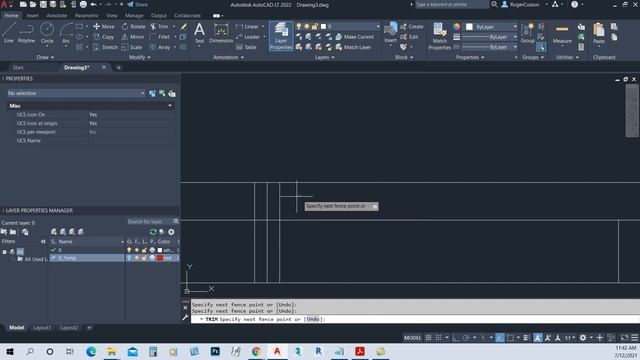Image resolution: width=640 pixels, height=360 pixels.
Task: Click the Paste button
Action: (599, 34)
